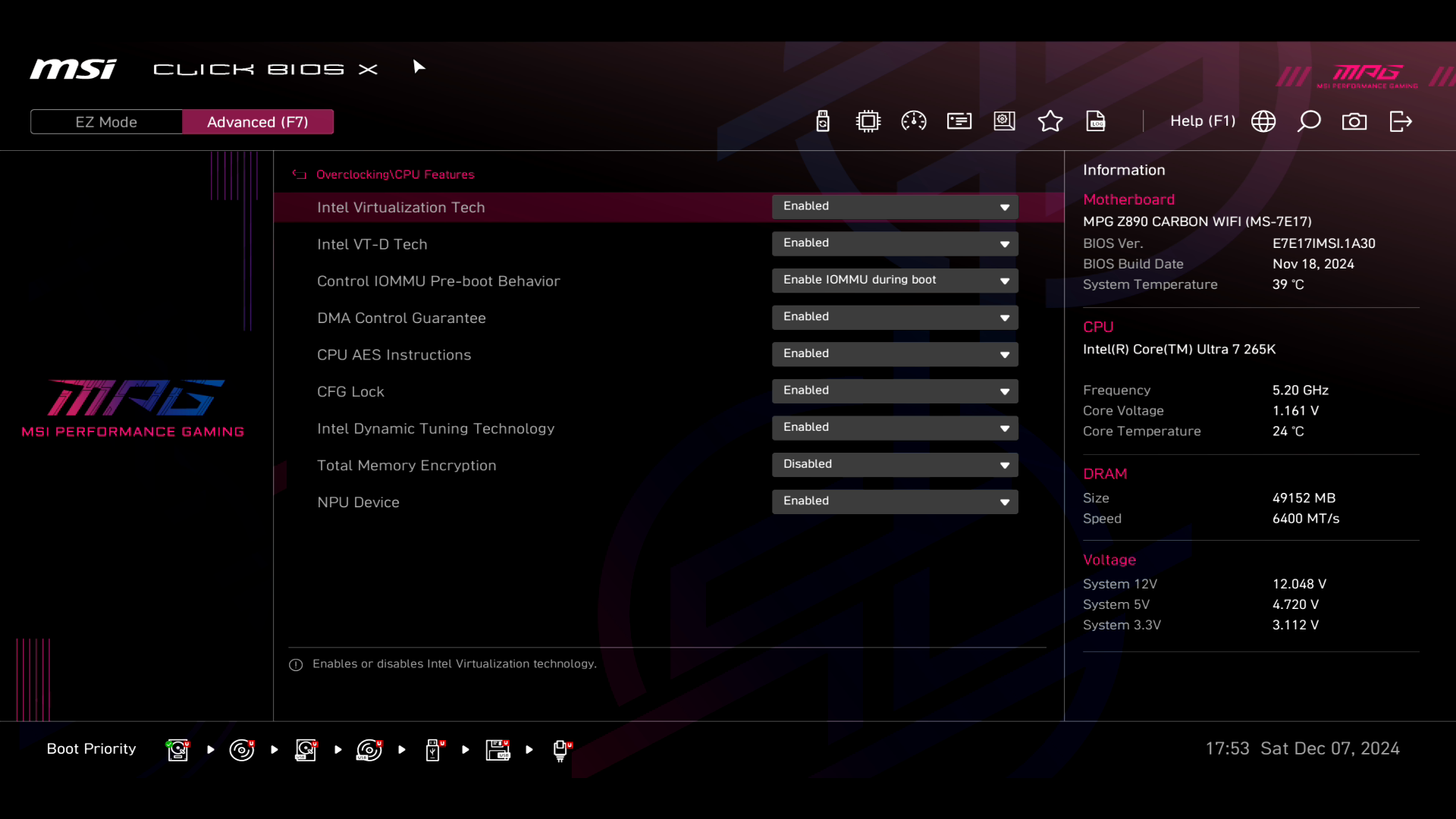Viewport: 1456px width, 819px height.
Task: Open the LOG file icon
Action: coord(1096,121)
